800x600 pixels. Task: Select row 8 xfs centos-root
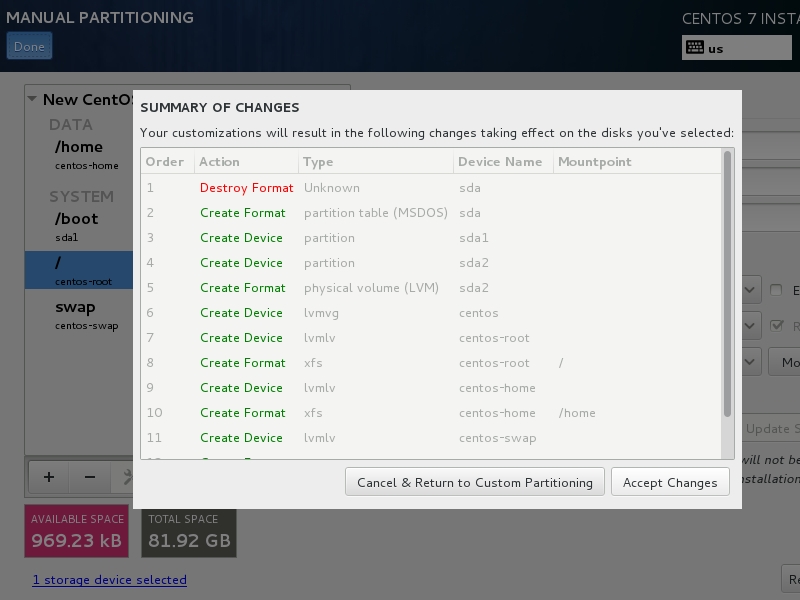tap(431, 363)
